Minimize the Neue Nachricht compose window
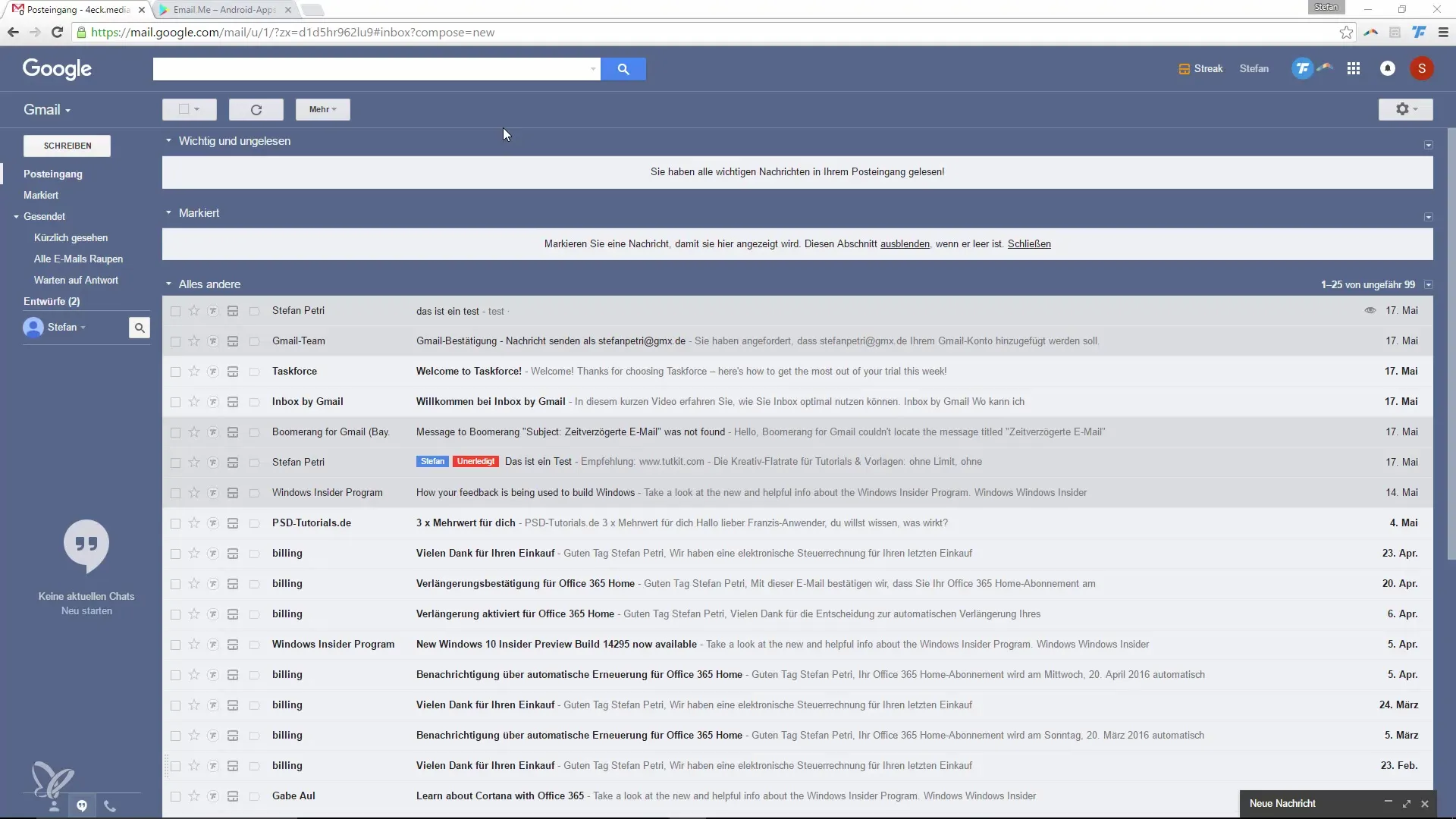The image size is (1456, 819). 1388,802
